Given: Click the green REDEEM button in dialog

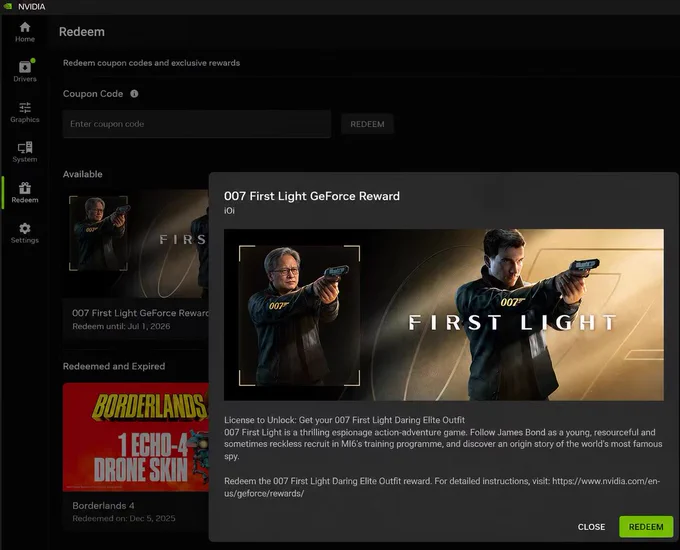Looking at the screenshot, I should [646, 527].
